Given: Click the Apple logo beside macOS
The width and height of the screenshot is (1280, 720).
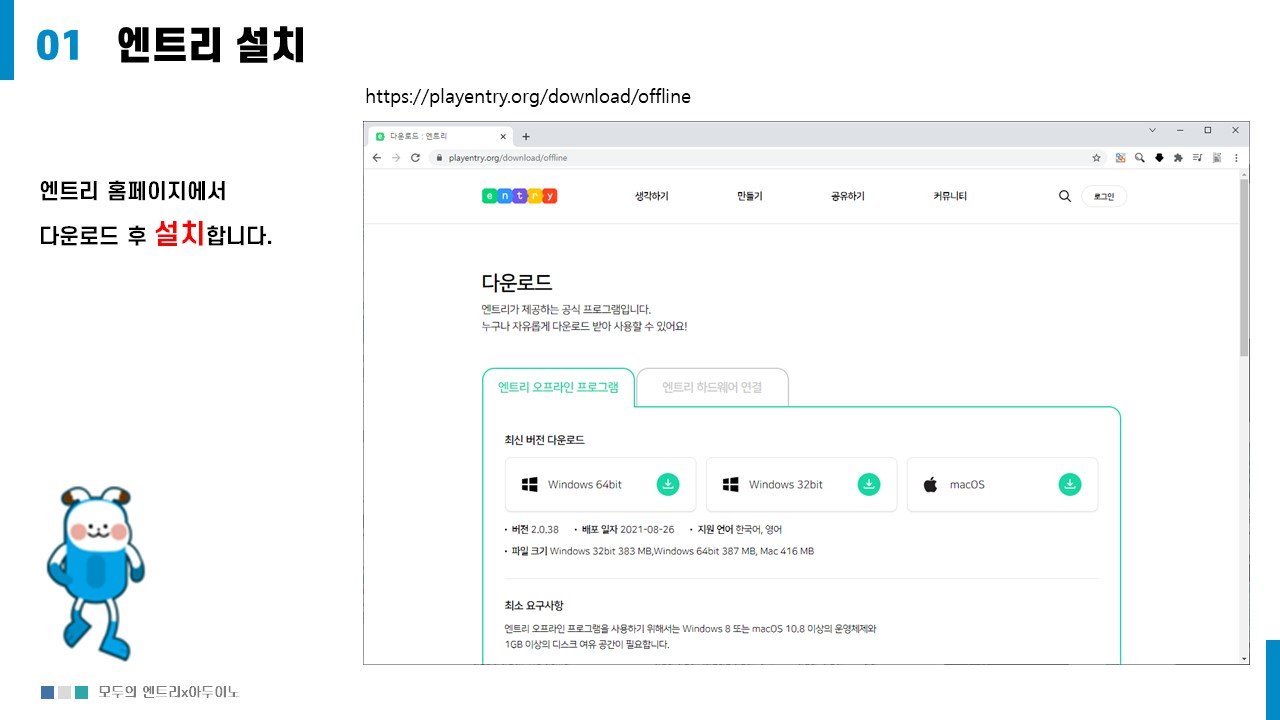Looking at the screenshot, I should pyautogui.click(x=930, y=484).
